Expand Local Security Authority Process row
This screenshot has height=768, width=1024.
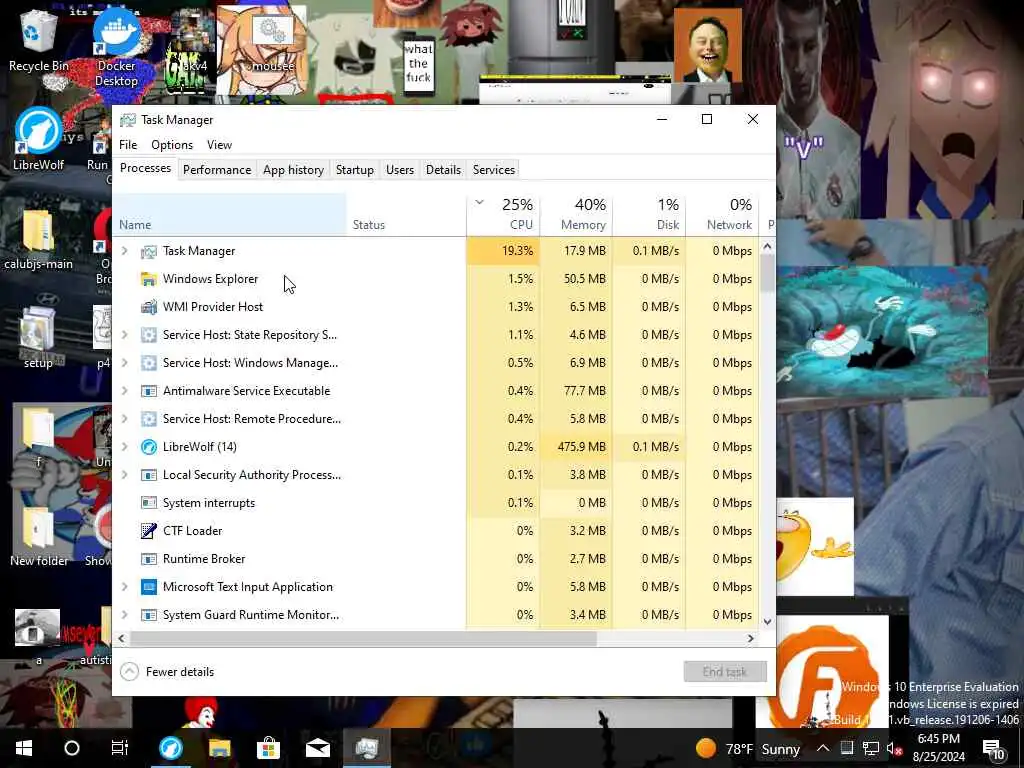[x=125, y=475]
